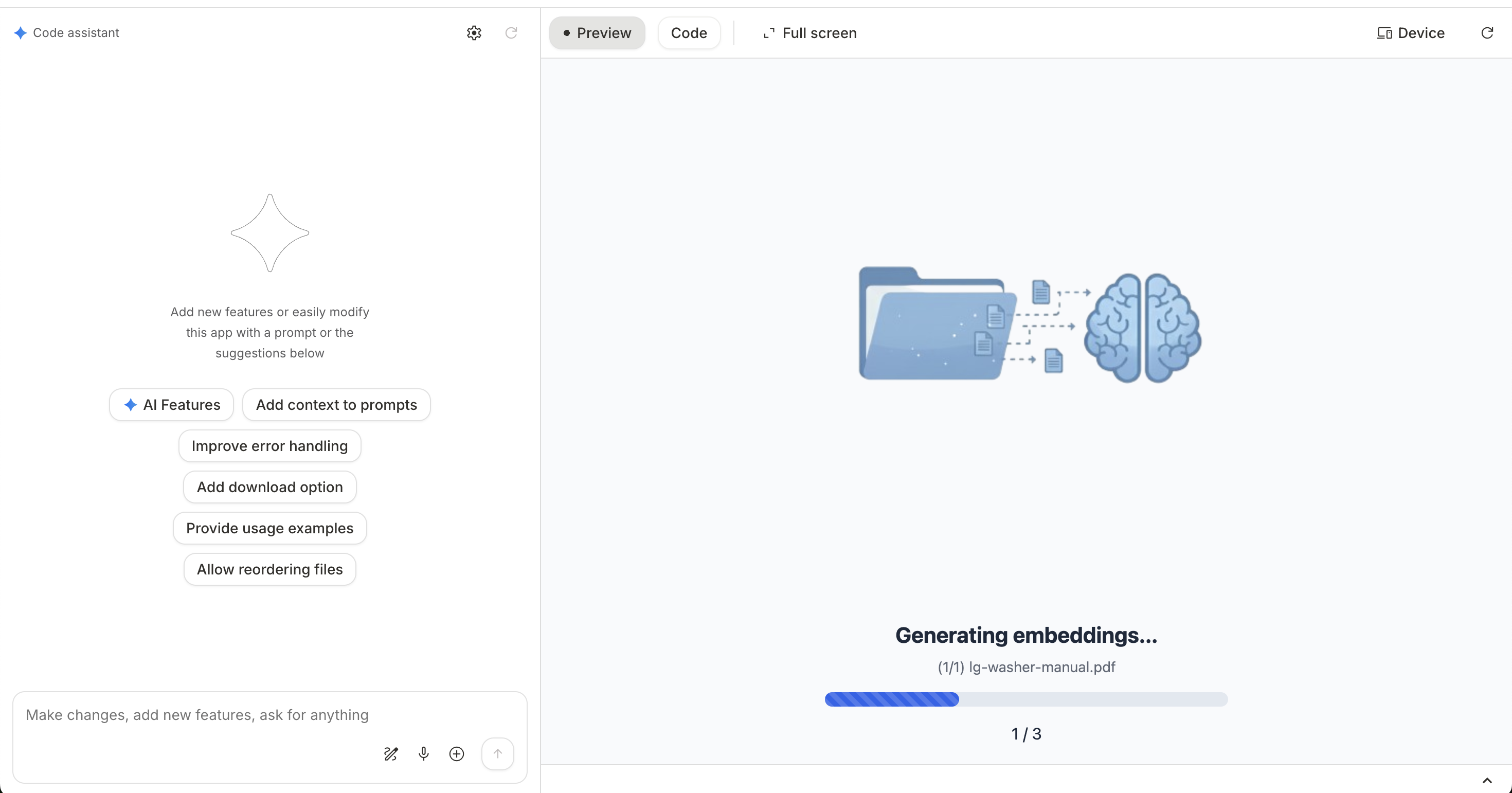Activate the microphone for voice input
The width and height of the screenshot is (1512, 793).
pyautogui.click(x=424, y=754)
